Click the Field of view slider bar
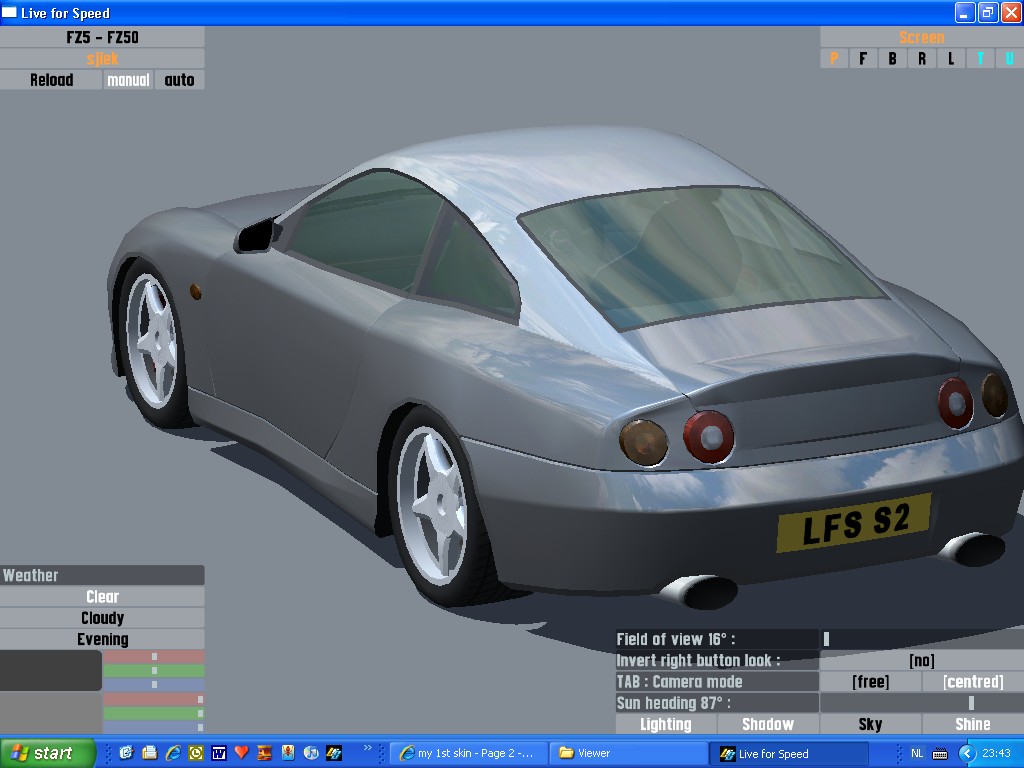The image size is (1024, 768). click(921, 639)
